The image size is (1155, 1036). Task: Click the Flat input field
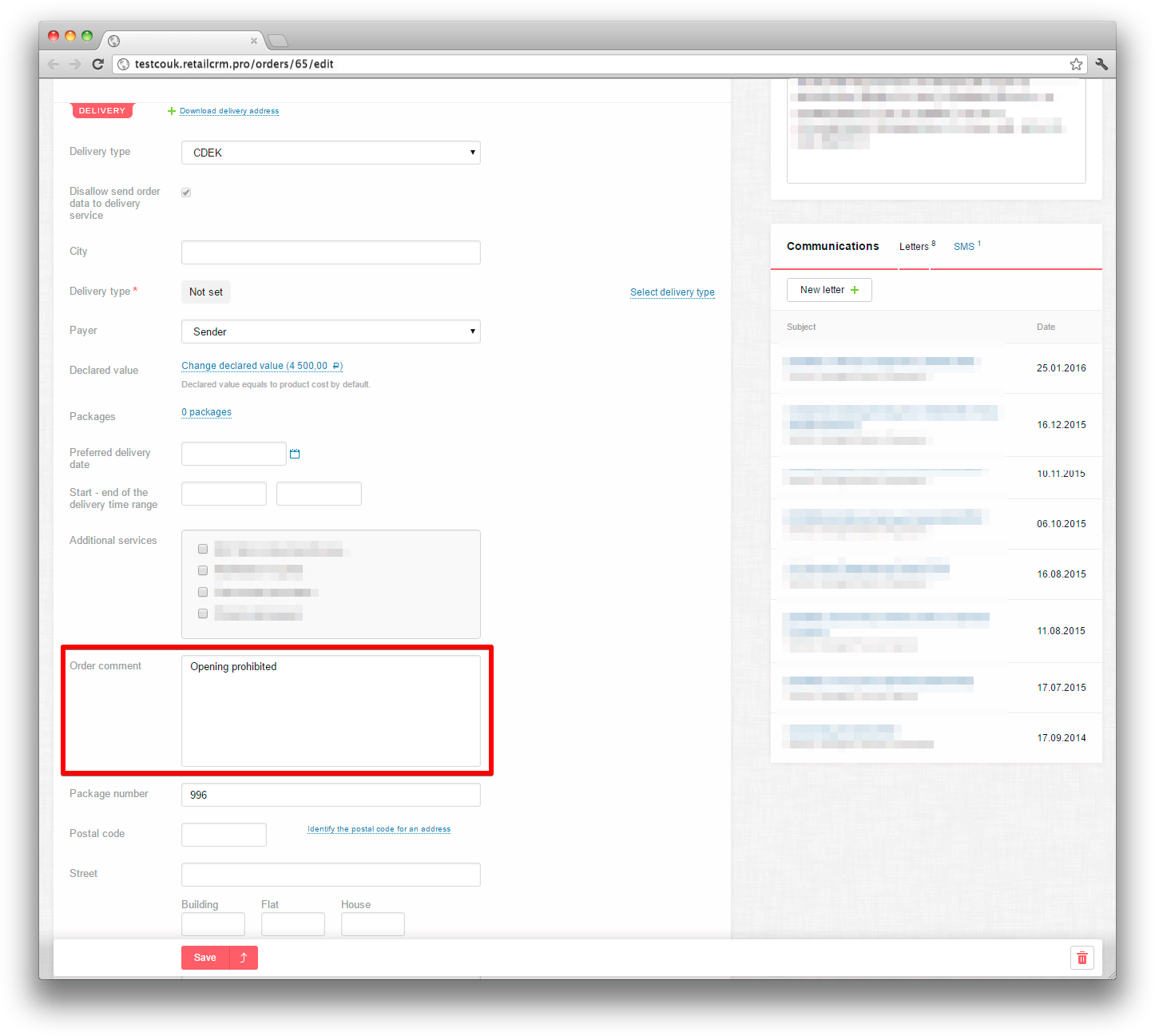click(293, 924)
